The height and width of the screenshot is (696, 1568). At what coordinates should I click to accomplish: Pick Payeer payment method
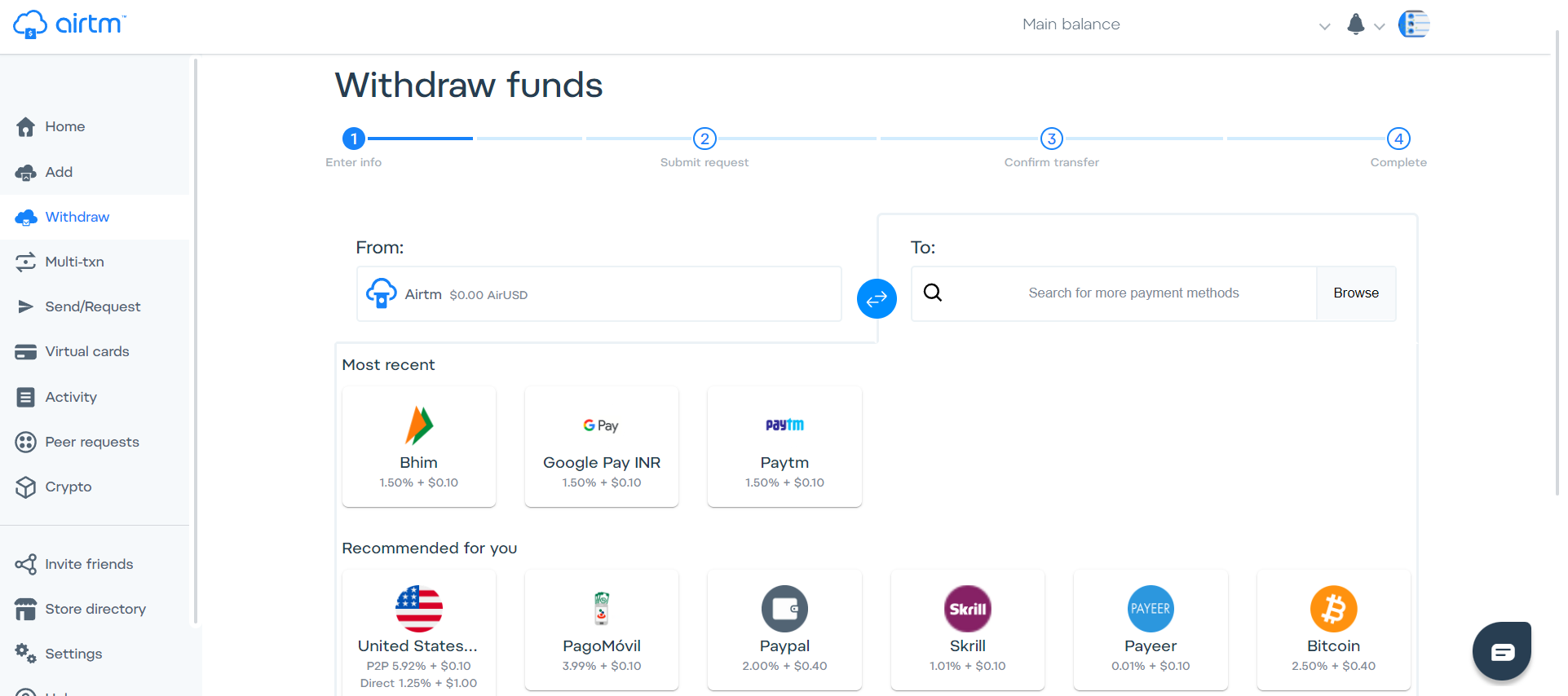coord(1150,629)
